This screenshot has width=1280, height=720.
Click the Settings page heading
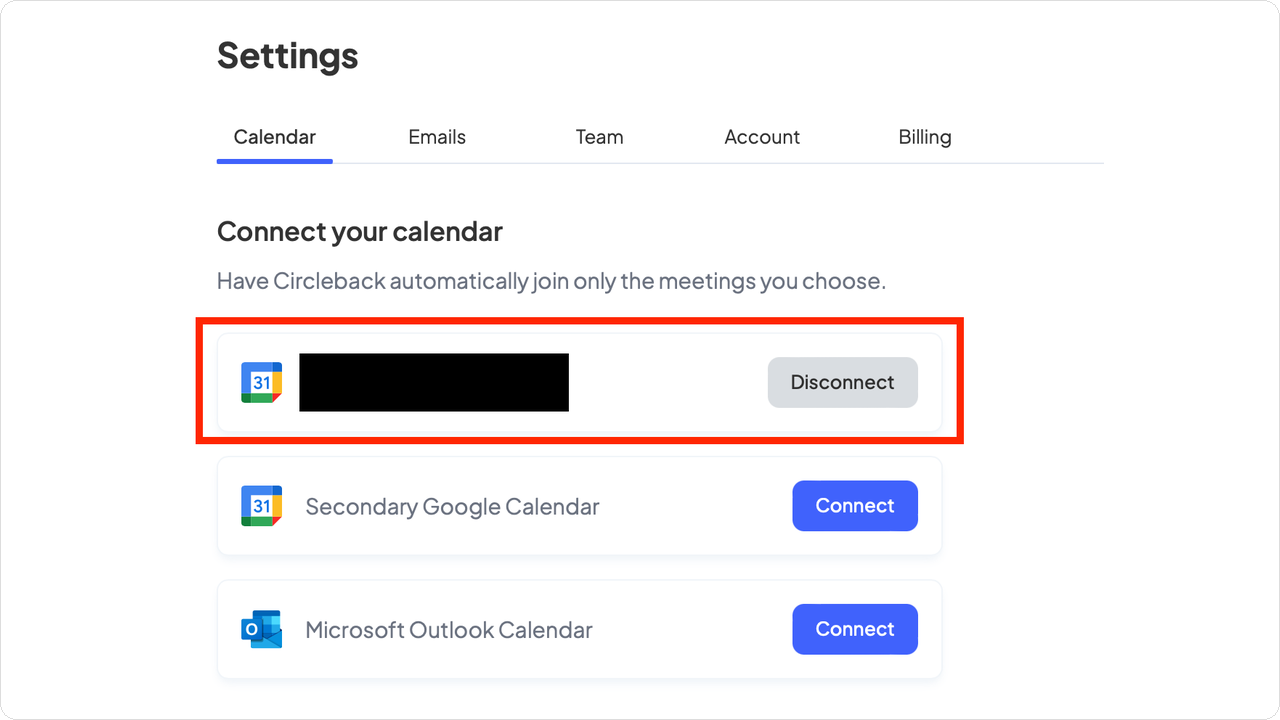(x=287, y=55)
